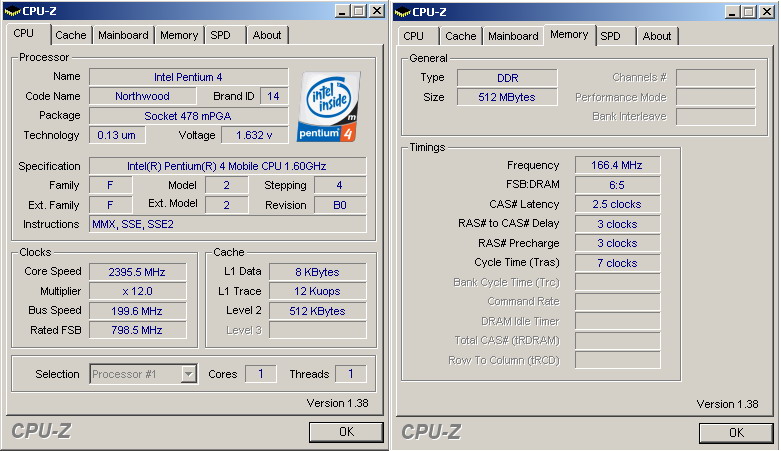The image size is (781, 451).
Task: Click the Brand ID value '14'
Action: pyautogui.click(x=273, y=96)
